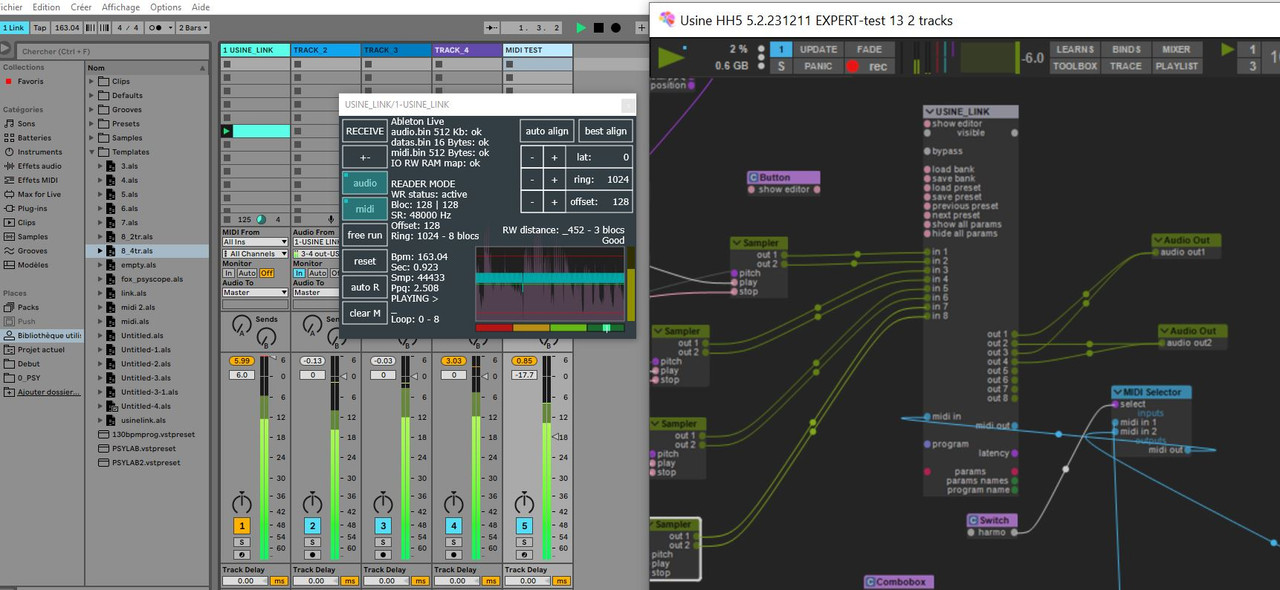Screen dimensions: 1280x590
Task: Open Usine TOOLBOX panel
Action: click(1075, 66)
